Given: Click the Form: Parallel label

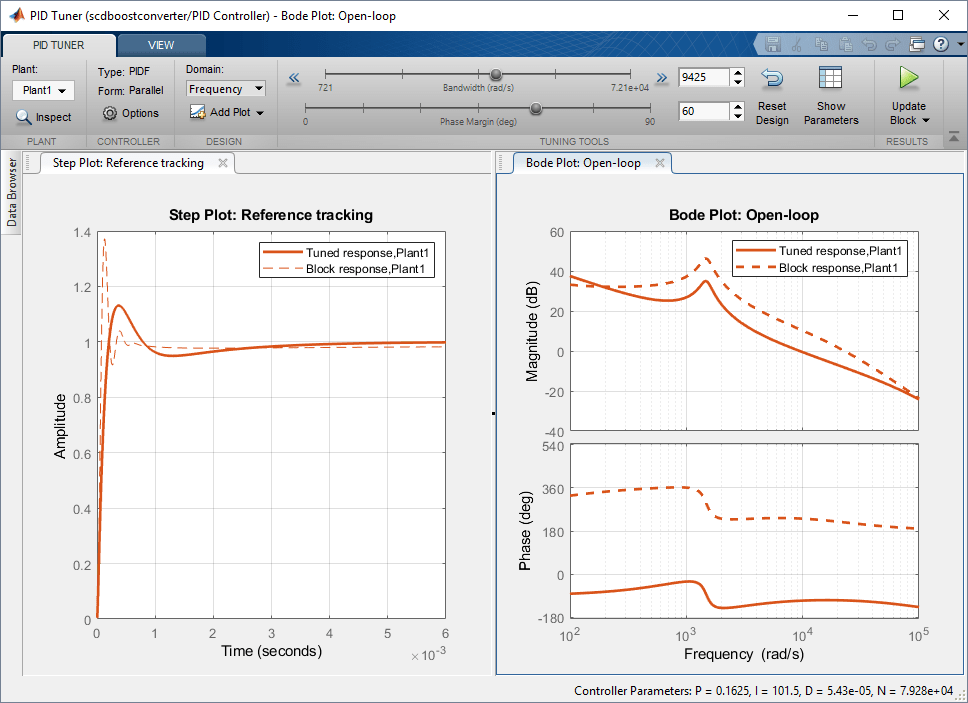Looking at the screenshot, I should (x=130, y=90).
